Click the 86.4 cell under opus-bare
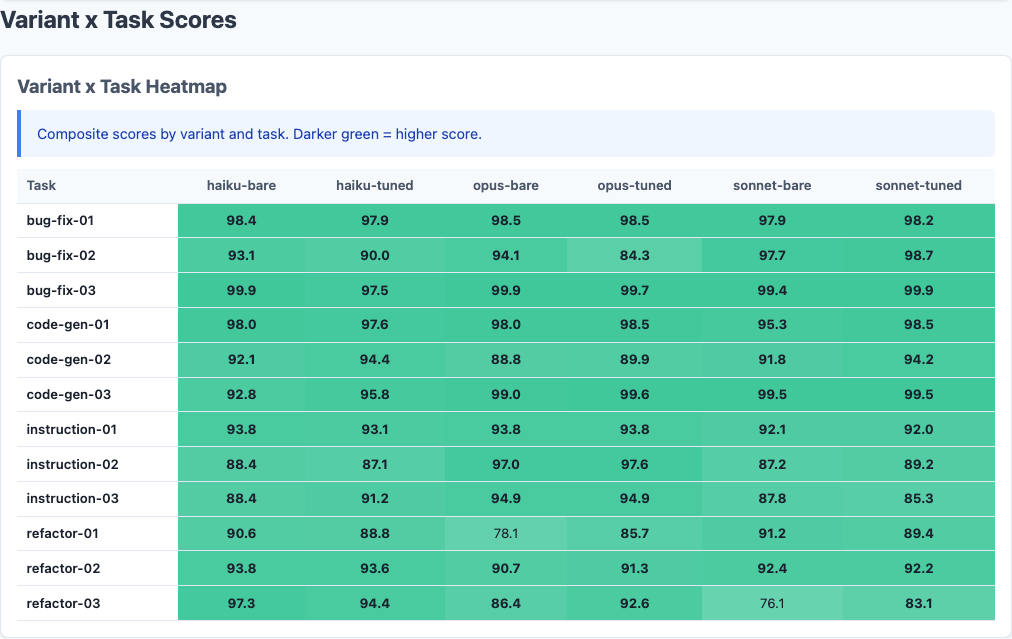The width and height of the screenshot is (1012, 639). (504, 603)
